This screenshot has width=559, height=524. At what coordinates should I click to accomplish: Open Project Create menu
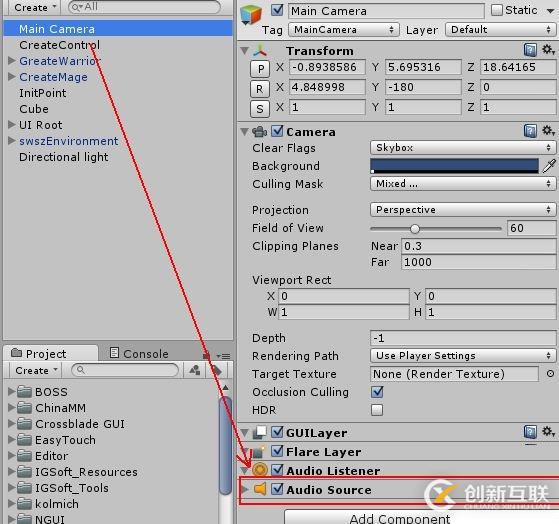click(36, 370)
